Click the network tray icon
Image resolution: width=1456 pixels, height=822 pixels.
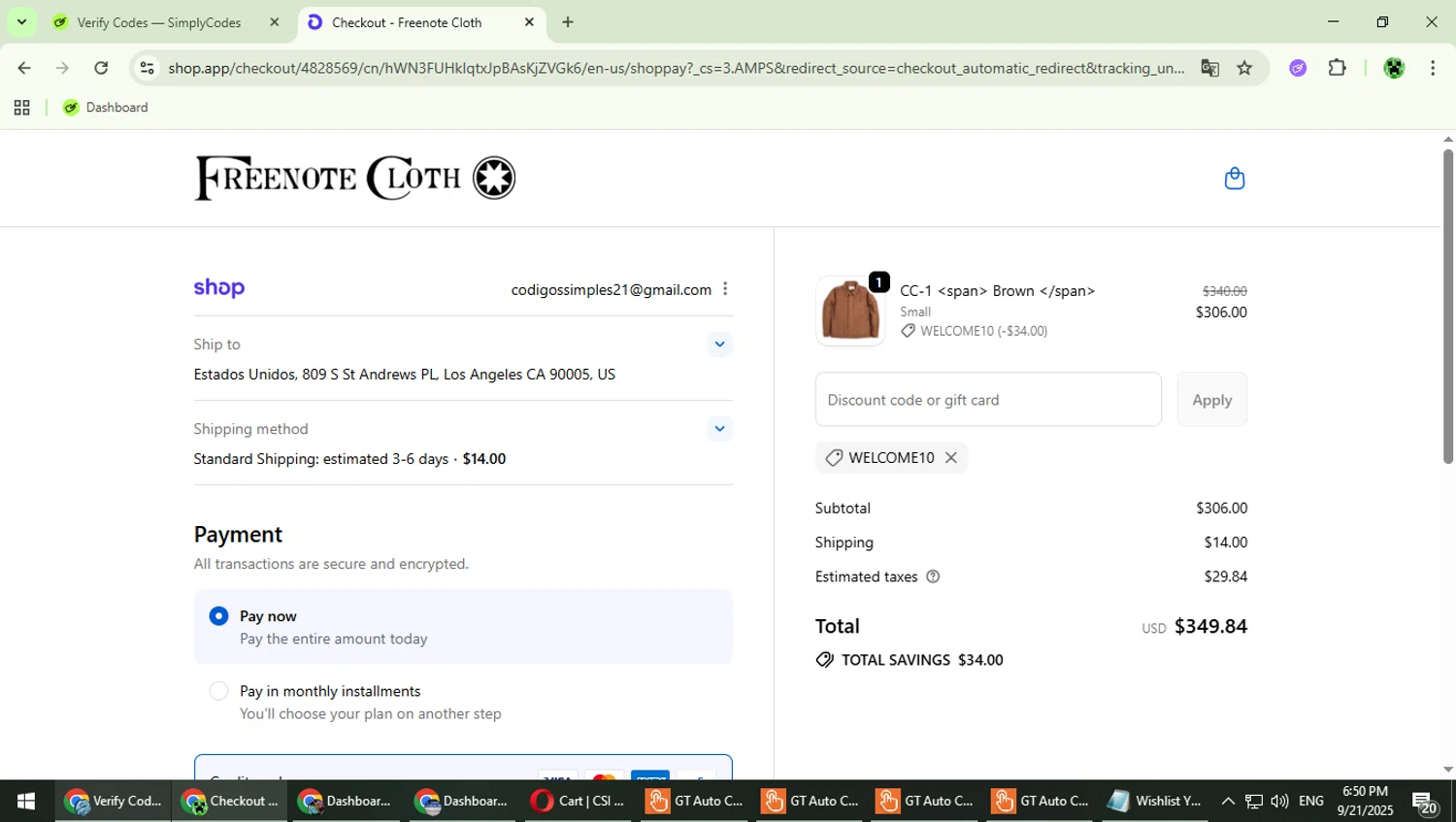[x=1254, y=801]
